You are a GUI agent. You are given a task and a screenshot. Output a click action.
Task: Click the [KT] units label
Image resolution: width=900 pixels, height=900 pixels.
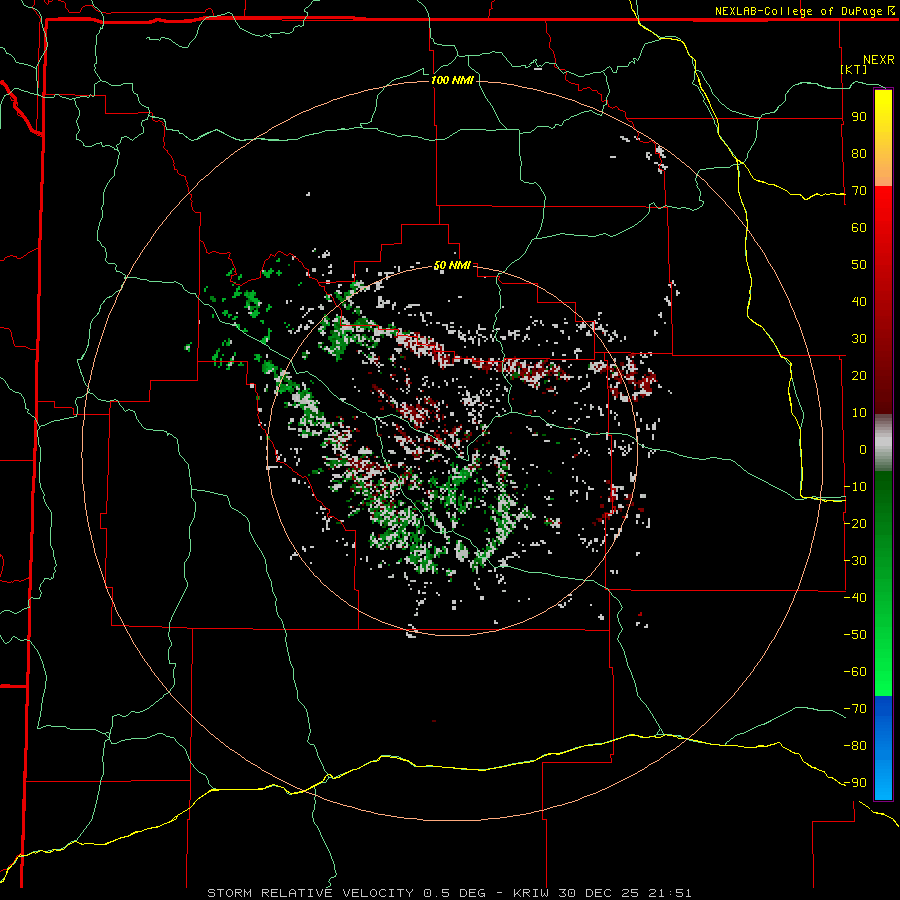coord(854,69)
